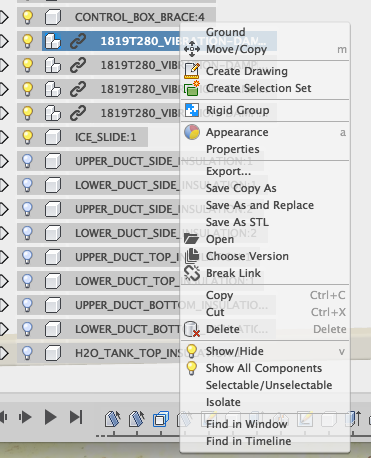Click the blue new component feature in timeline

point(161,419)
